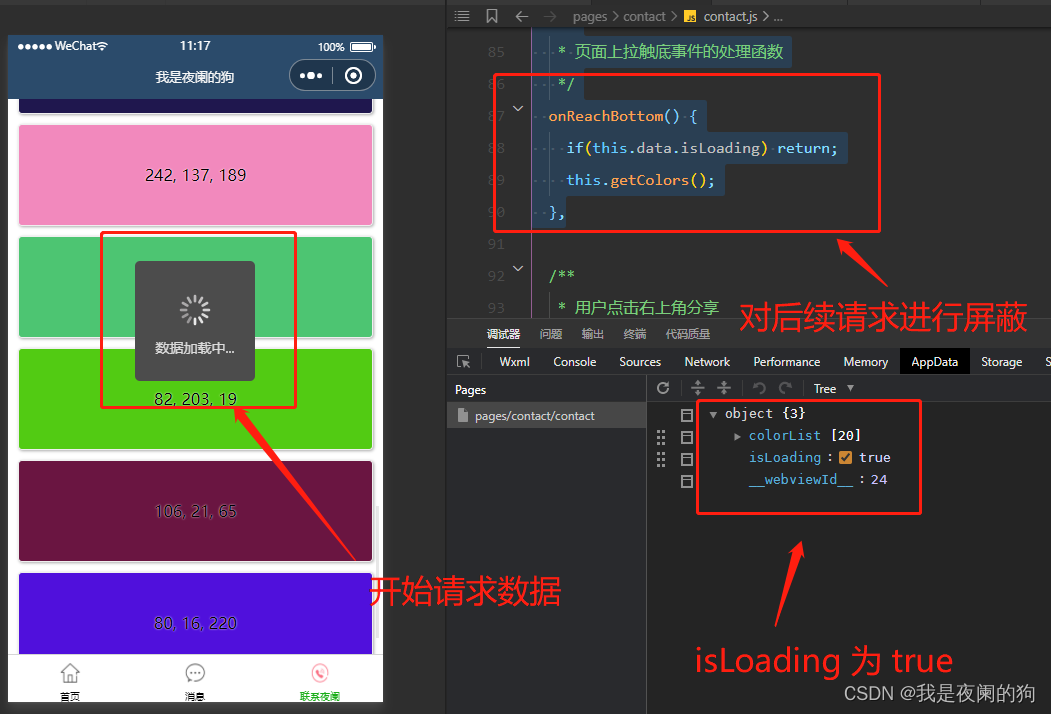1051x714 pixels.
Task: Select the AppData tab
Action: tap(934, 361)
